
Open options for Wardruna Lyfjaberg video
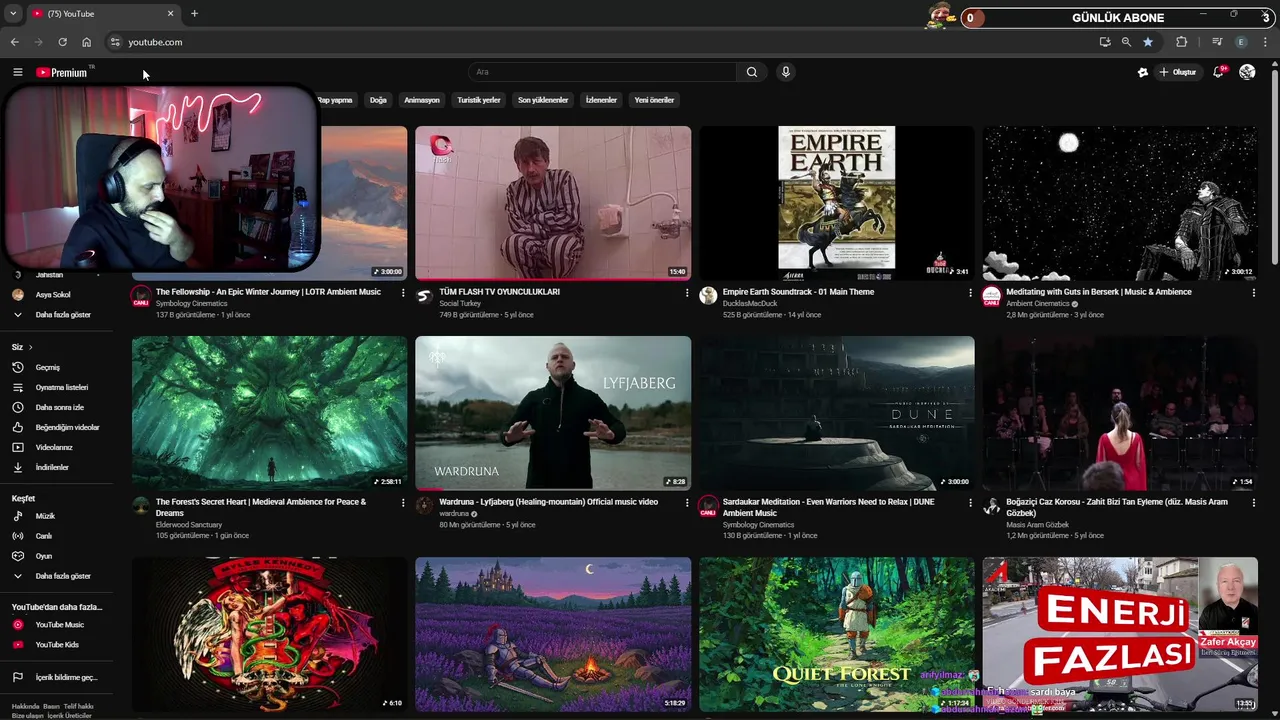[x=687, y=503]
